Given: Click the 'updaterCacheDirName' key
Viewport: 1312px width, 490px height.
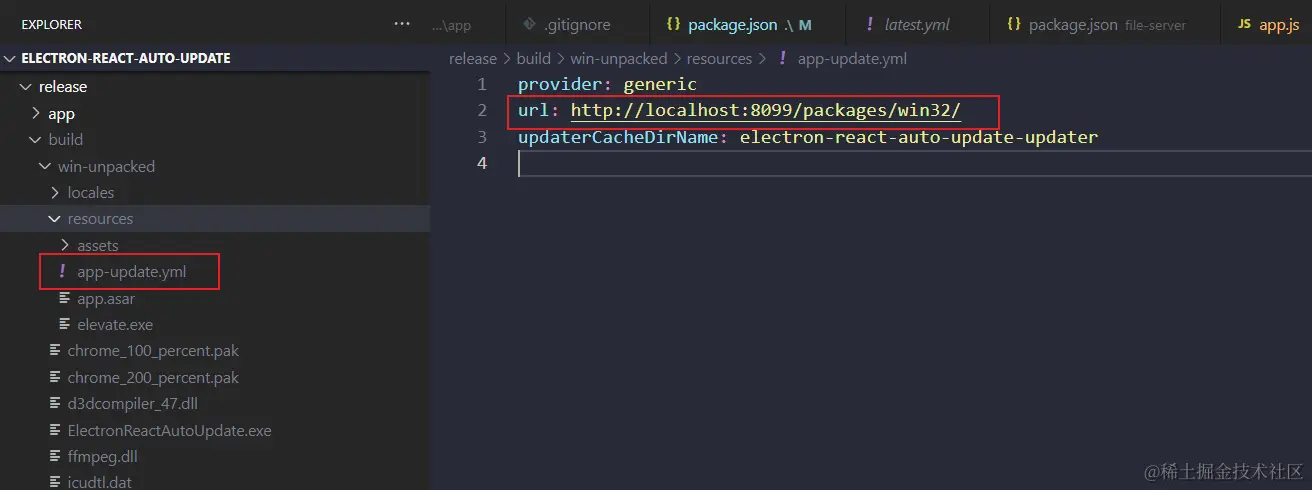Looking at the screenshot, I should (619, 137).
